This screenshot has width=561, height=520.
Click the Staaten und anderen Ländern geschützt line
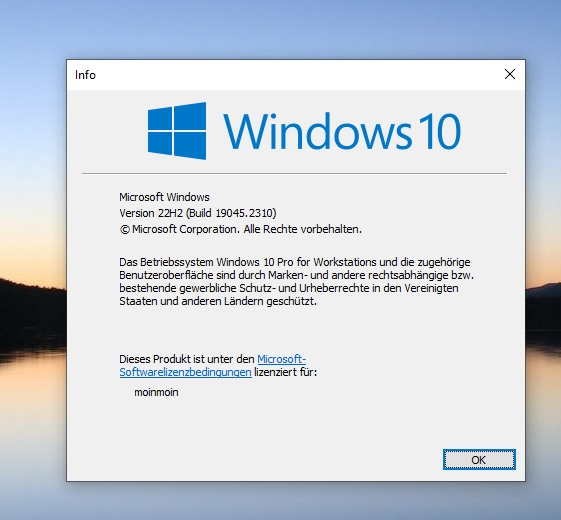218,301
